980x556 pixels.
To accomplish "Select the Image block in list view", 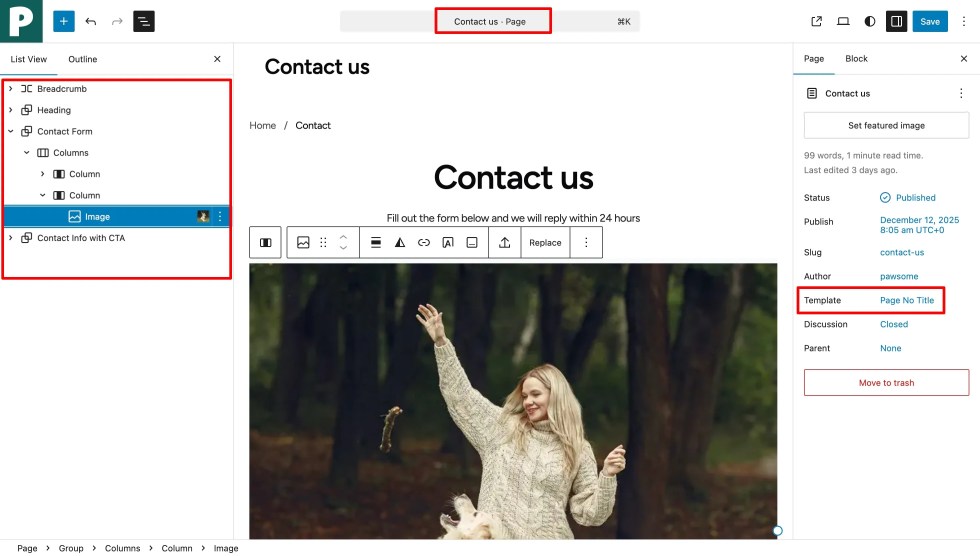I will [117, 216].
